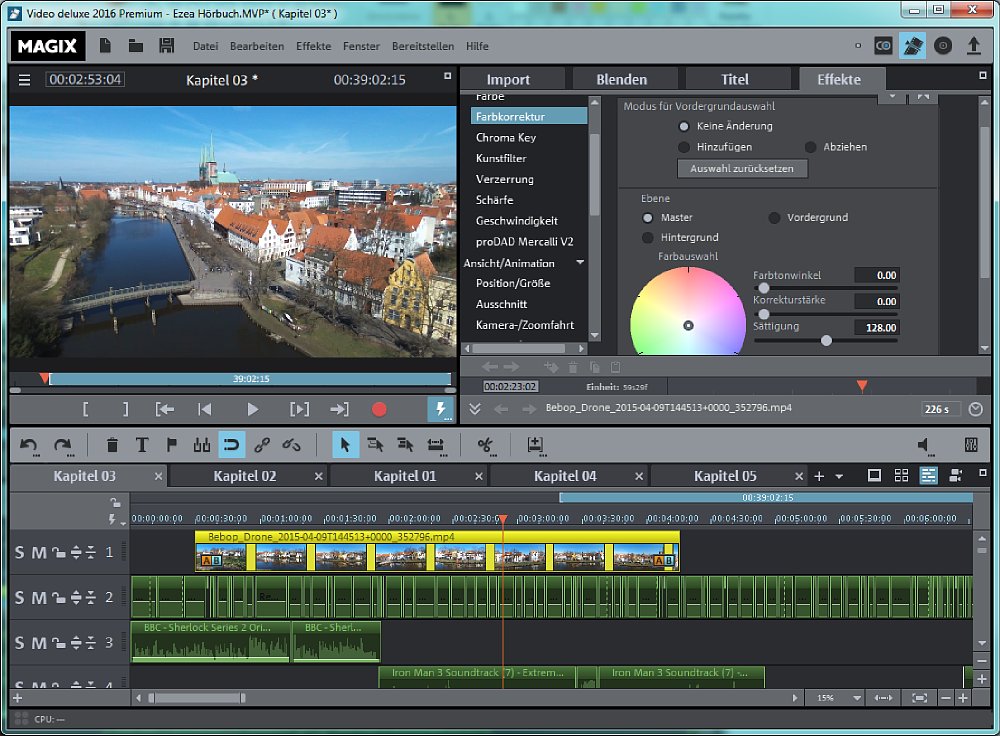Click the 'Auswahl zurücksetzen' button
The image size is (1000, 736).
[x=742, y=169]
